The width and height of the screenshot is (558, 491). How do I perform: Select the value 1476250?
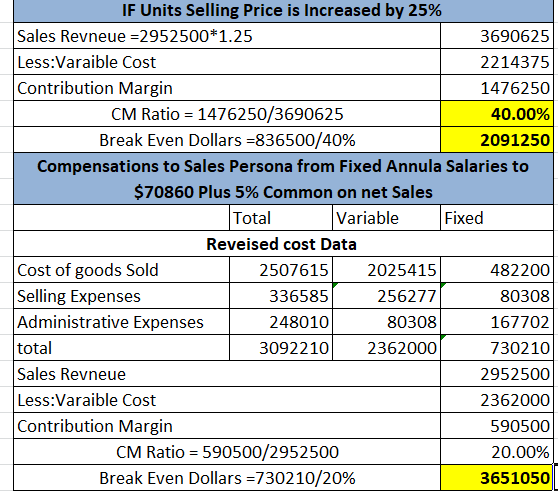point(497,88)
